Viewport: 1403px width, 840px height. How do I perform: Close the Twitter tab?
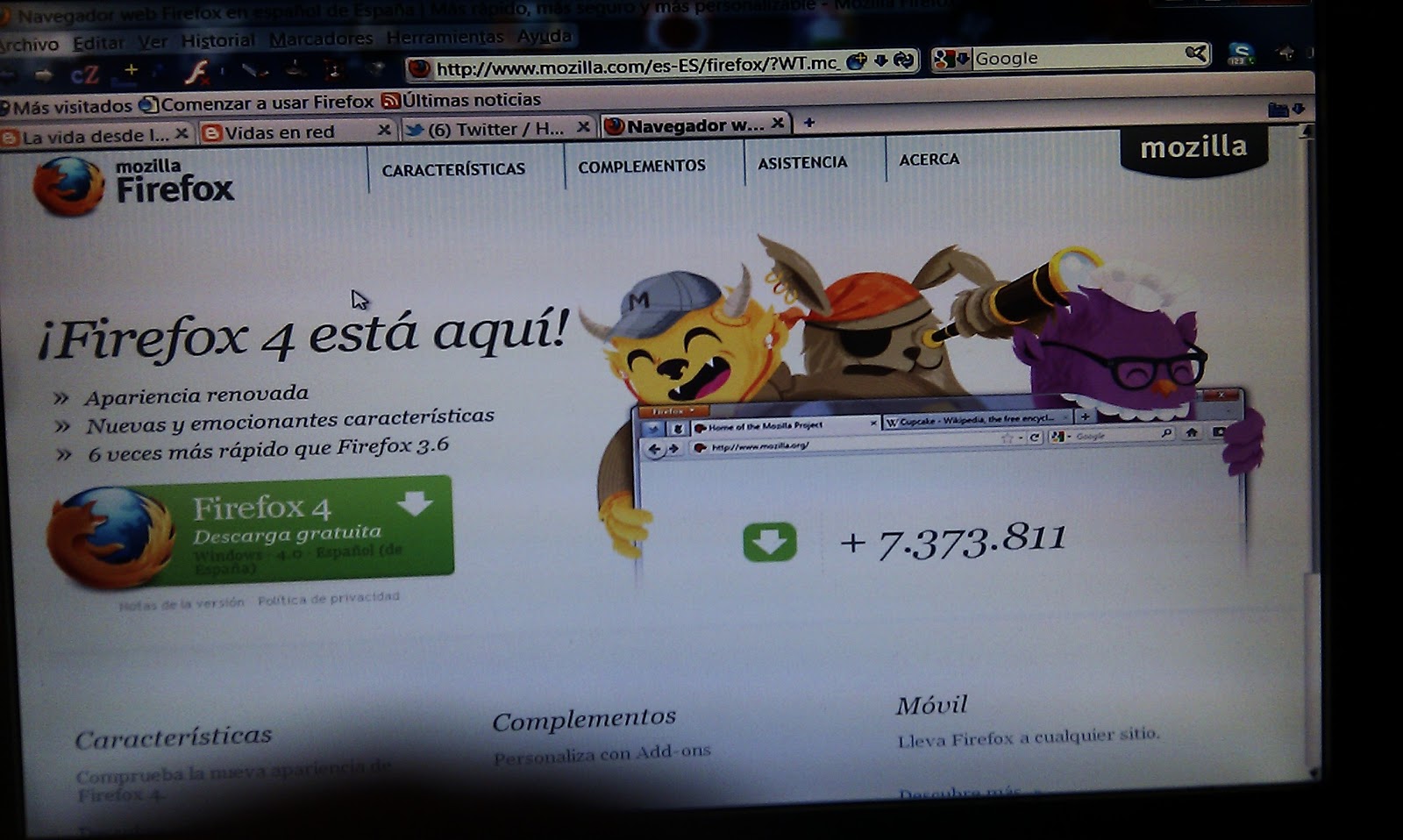[582, 127]
